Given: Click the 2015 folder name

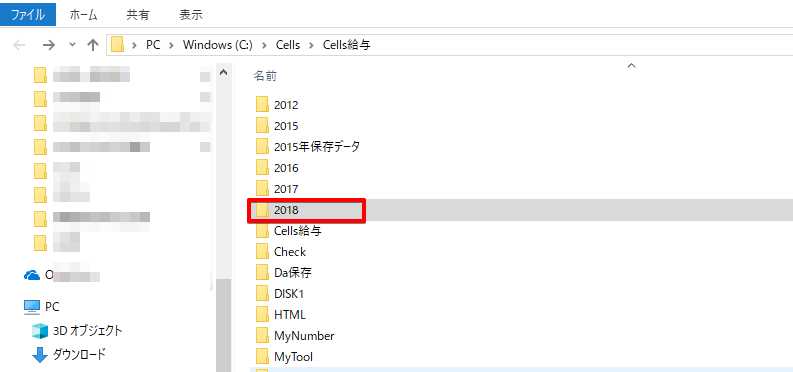Looking at the screenshot, I should pyautogui.click(x=286, y=126).
